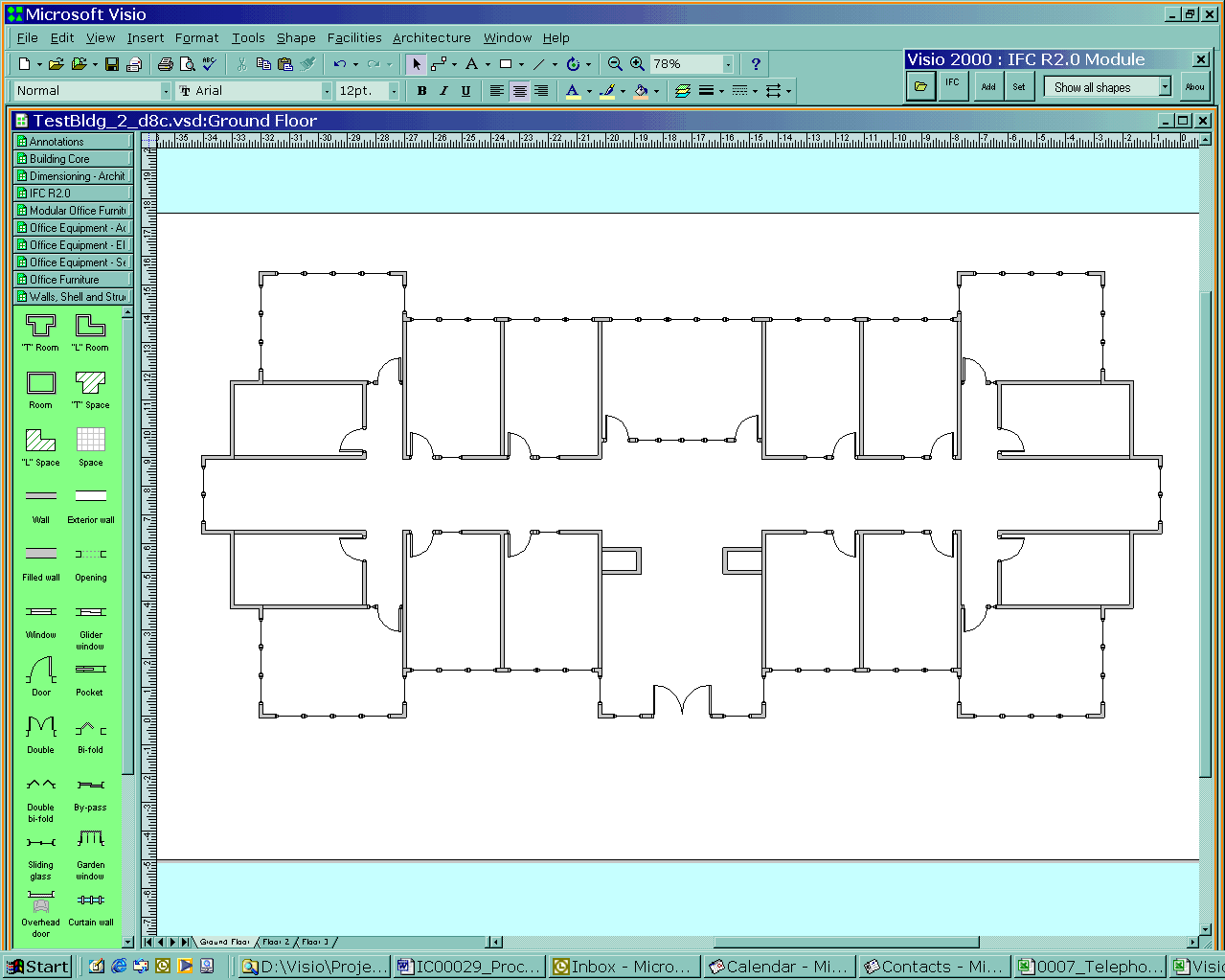Image resolution: width=1225 pixels, height=980 pixels.
Task: Select the Format Painter brush
Action: (x=307, y=64)
